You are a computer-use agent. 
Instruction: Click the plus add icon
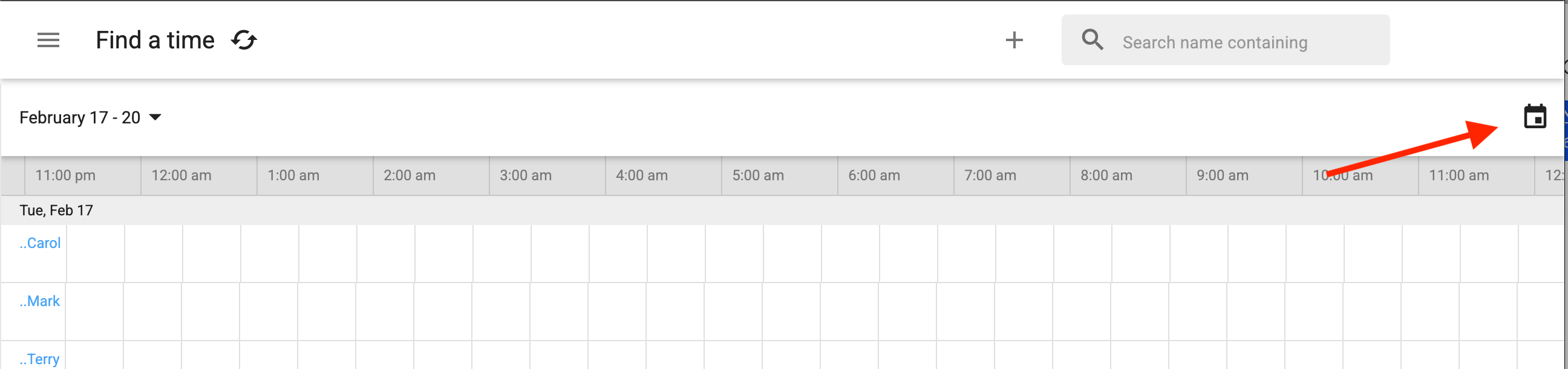1013,40
